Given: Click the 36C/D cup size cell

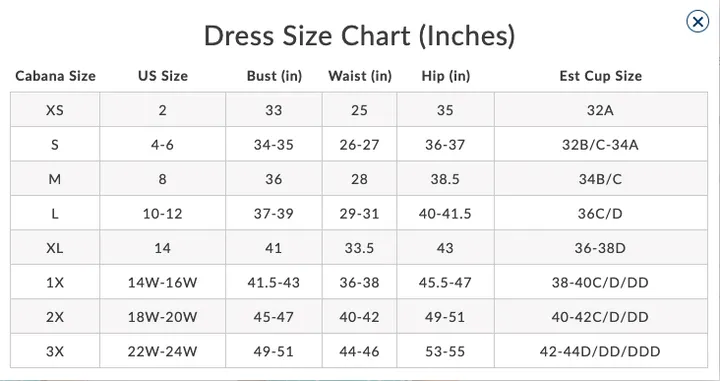Looking at the screenshot, I should pos(601,213).
